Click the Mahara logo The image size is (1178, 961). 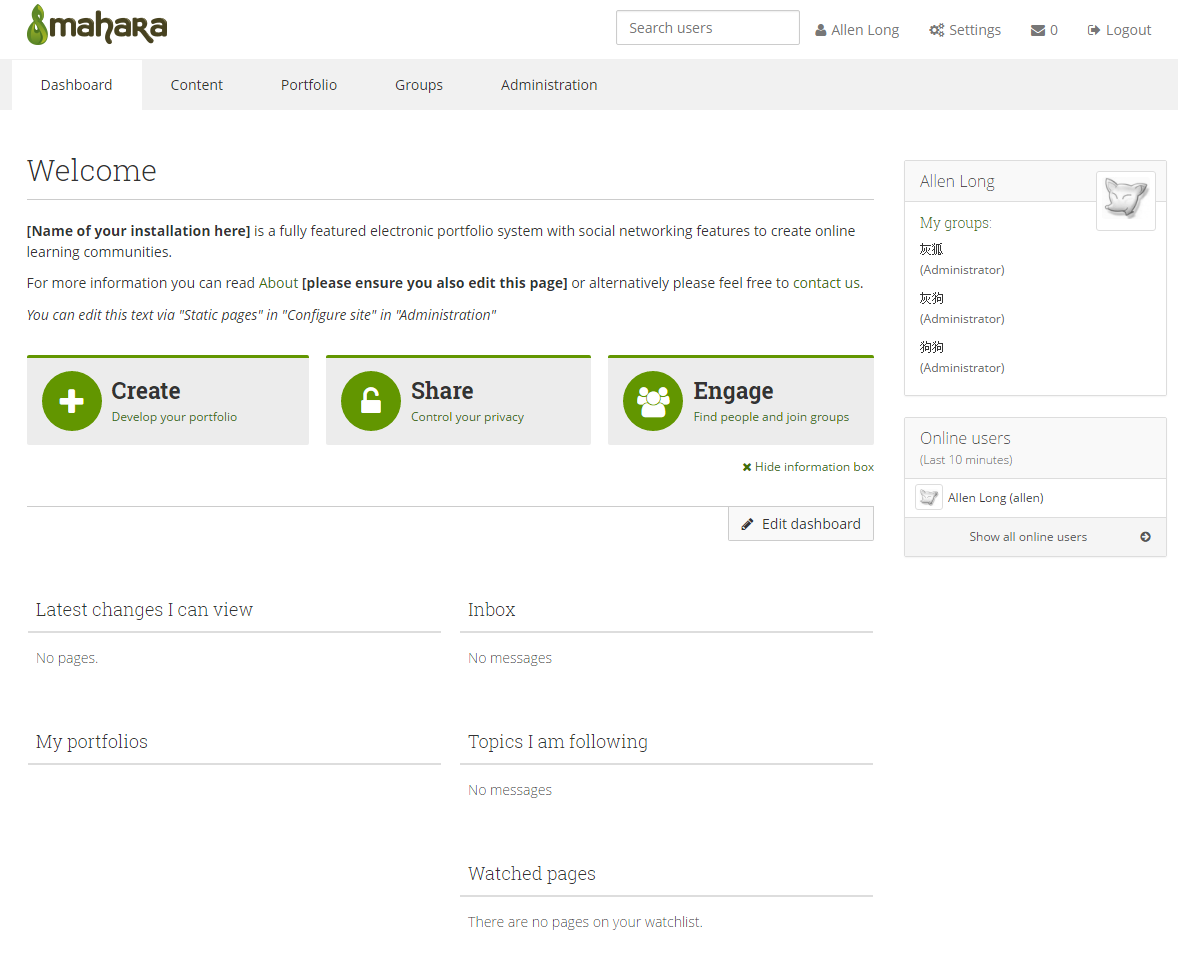97,26
